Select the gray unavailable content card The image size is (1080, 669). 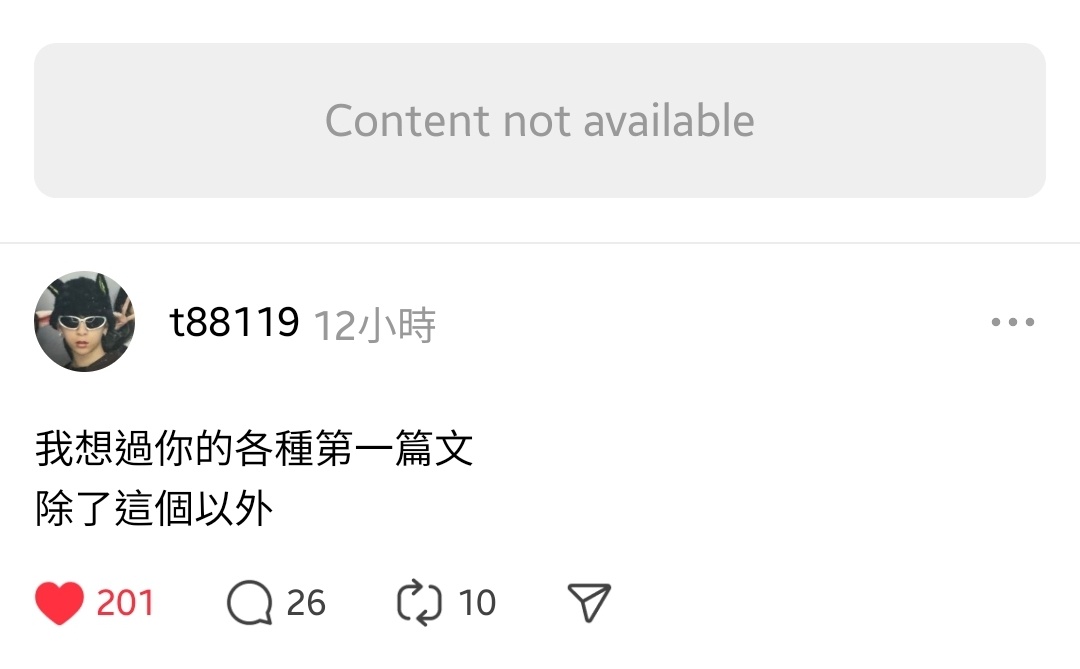point(540,121)
